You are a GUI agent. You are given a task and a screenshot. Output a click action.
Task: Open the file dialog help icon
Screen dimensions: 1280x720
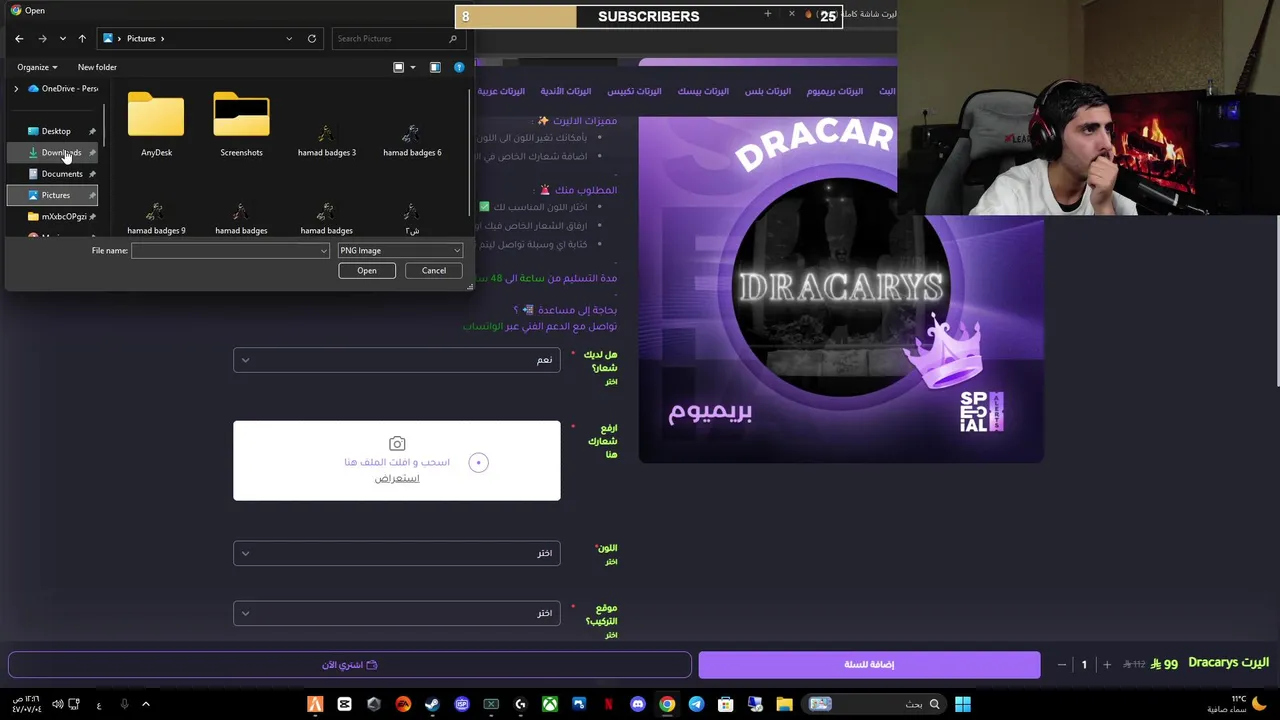[459, 67]
